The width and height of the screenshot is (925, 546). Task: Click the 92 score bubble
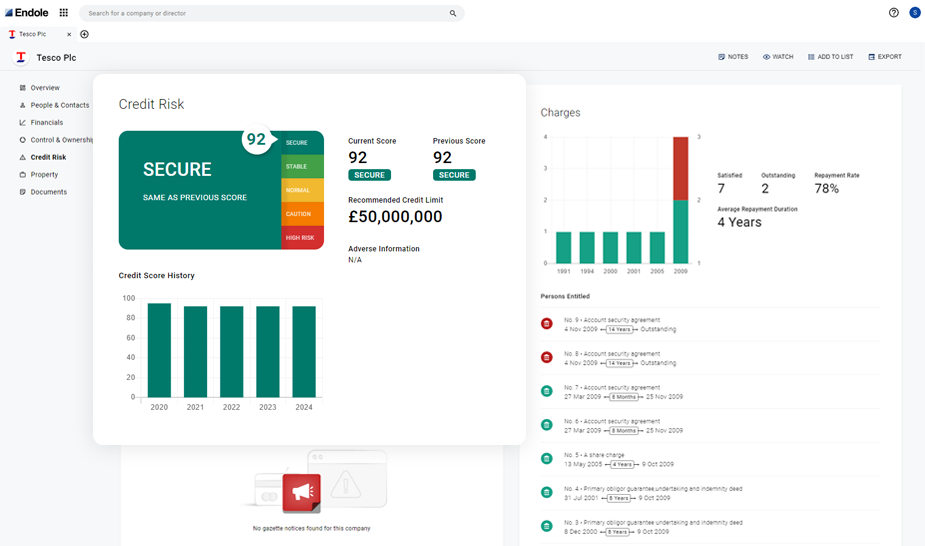(257, 140)
